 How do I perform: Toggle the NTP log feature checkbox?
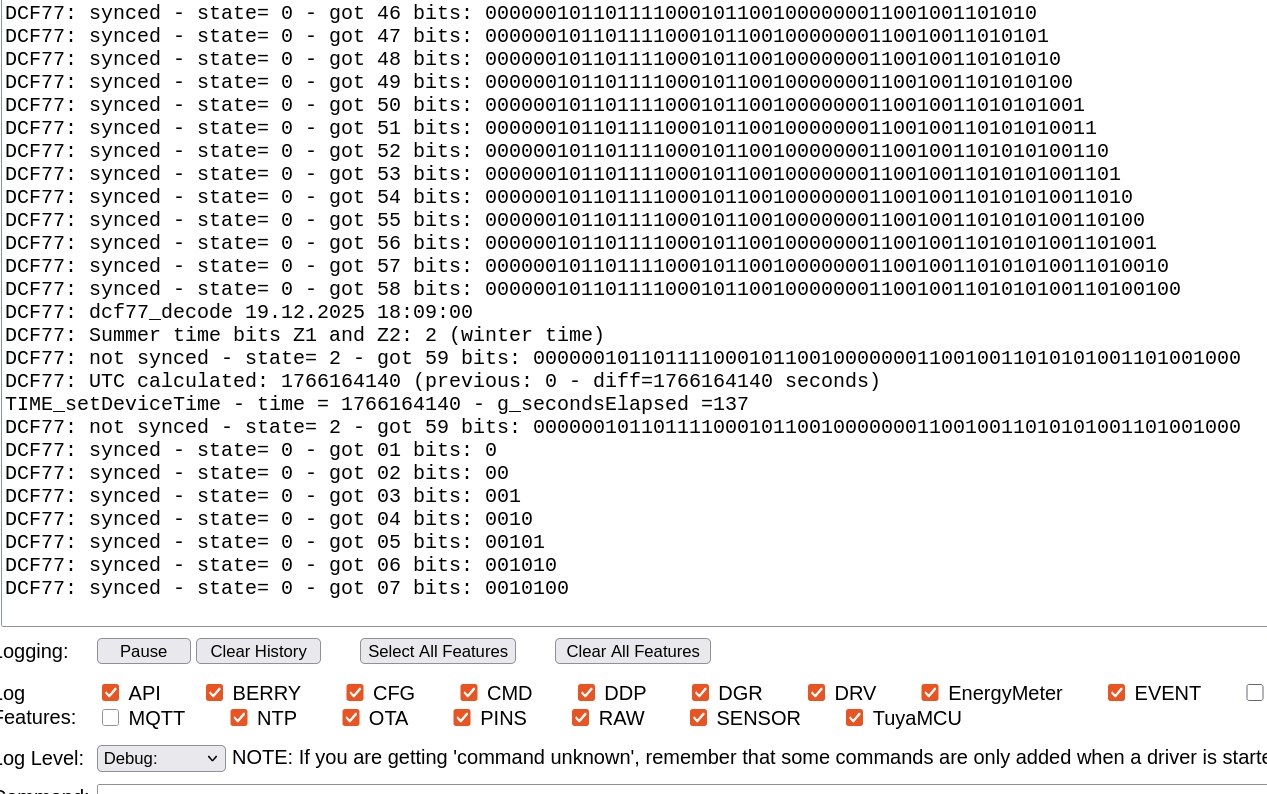click(x=239, y=717)
